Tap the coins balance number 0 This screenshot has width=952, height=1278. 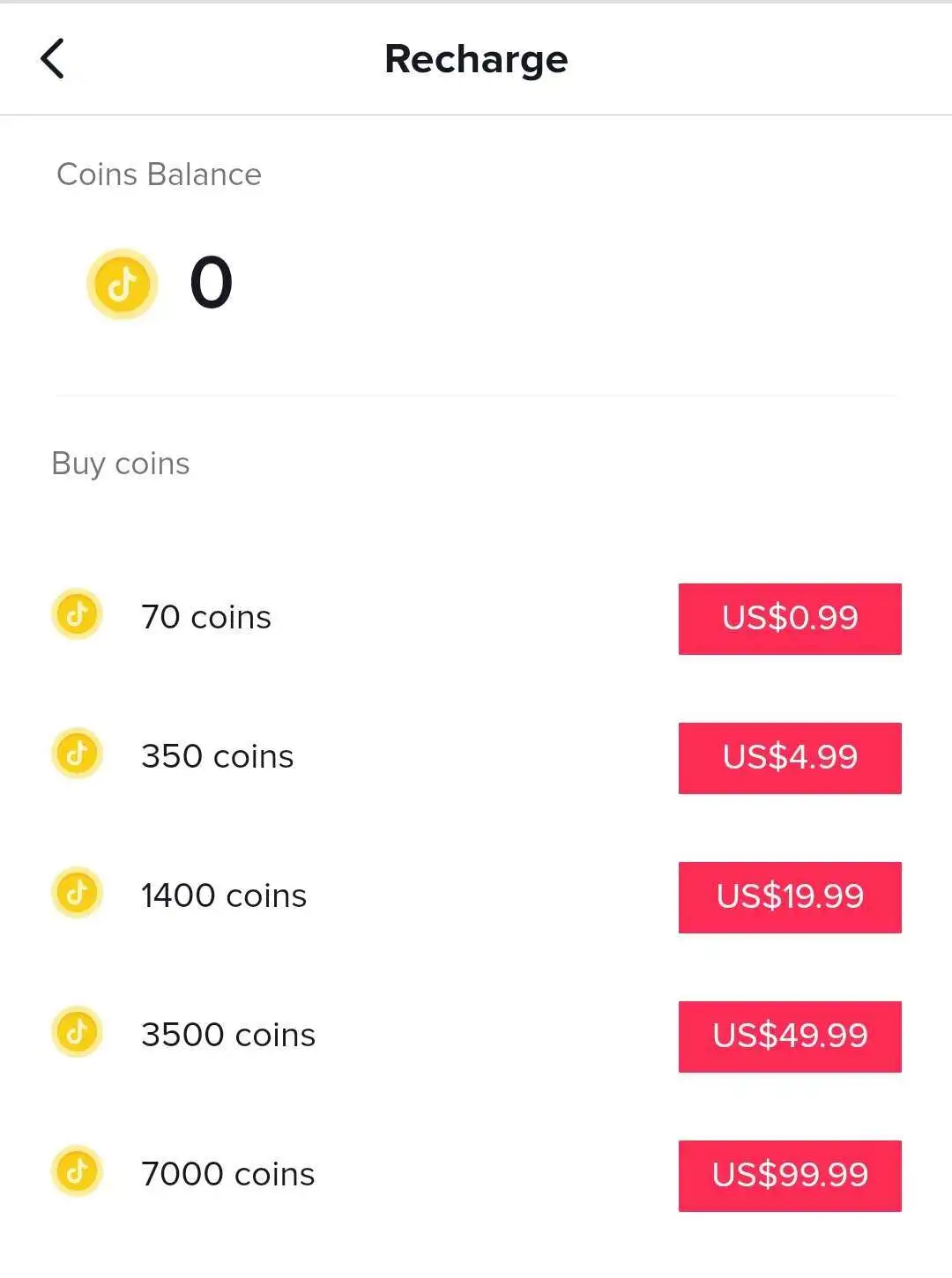point(212,283)
